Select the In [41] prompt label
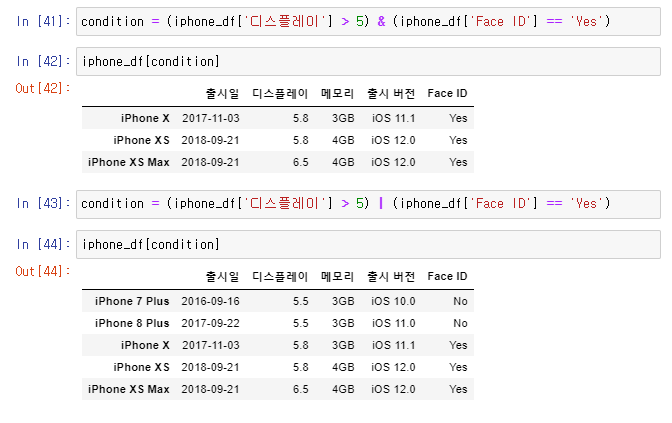672x423 pixels. (x=43, y=21)
